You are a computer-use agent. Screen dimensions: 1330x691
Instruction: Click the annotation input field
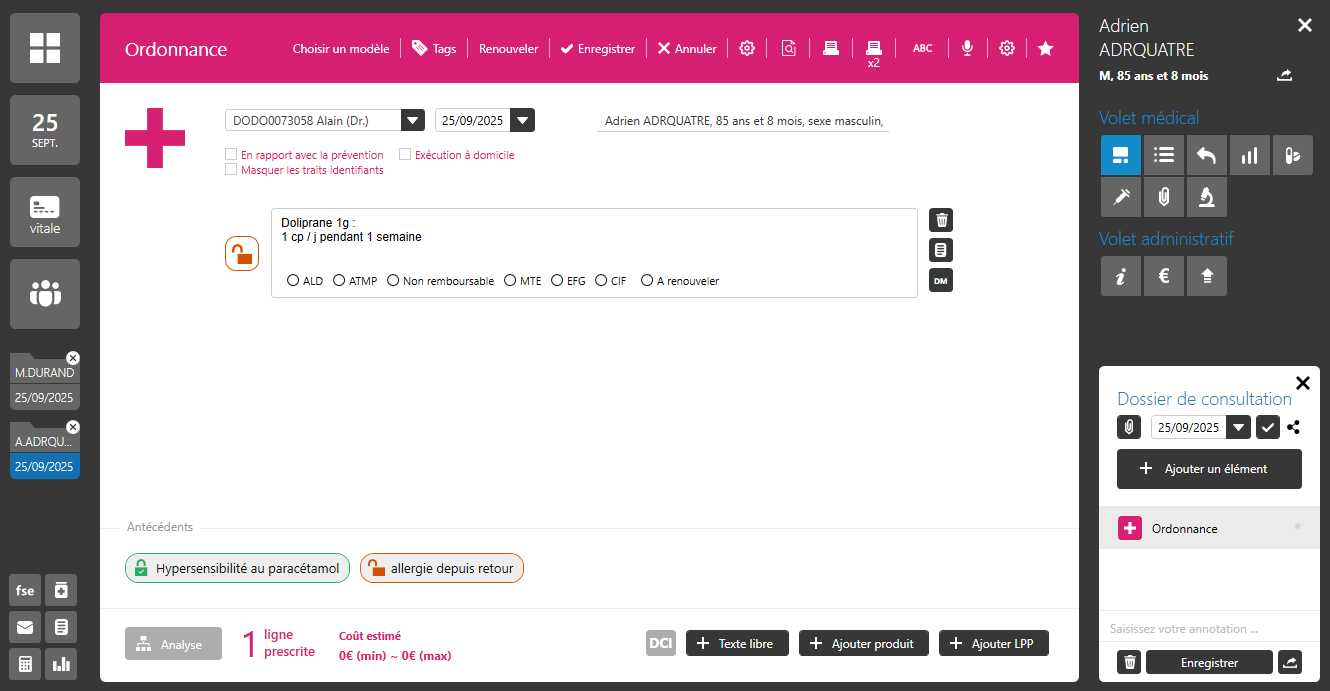point(1208,629)
